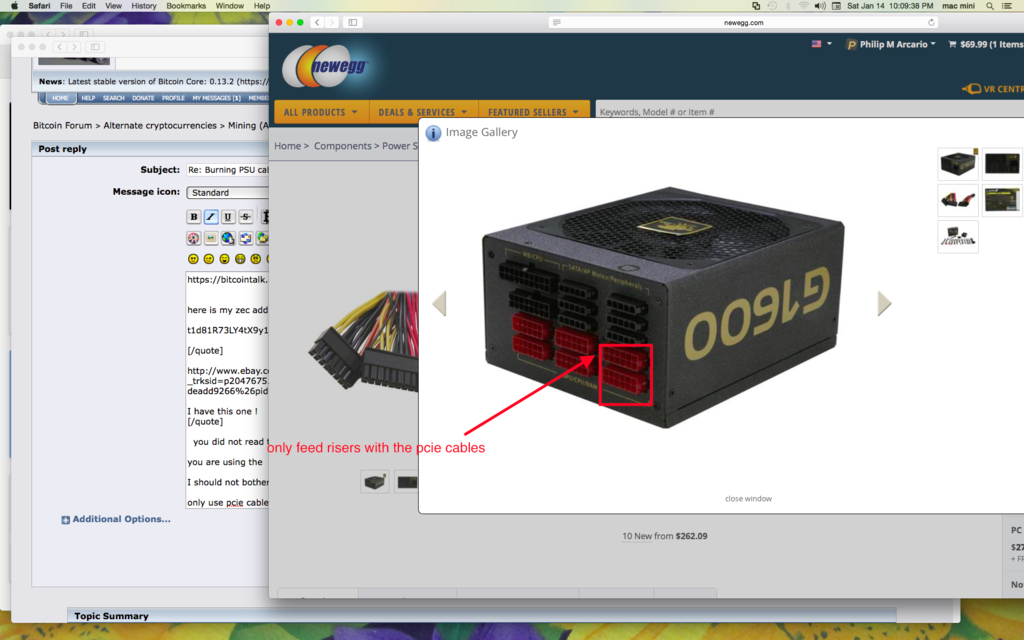Reload the newegg.com page
The height and width of the screenshot is (640, 1024).
[x=931, y=22]
